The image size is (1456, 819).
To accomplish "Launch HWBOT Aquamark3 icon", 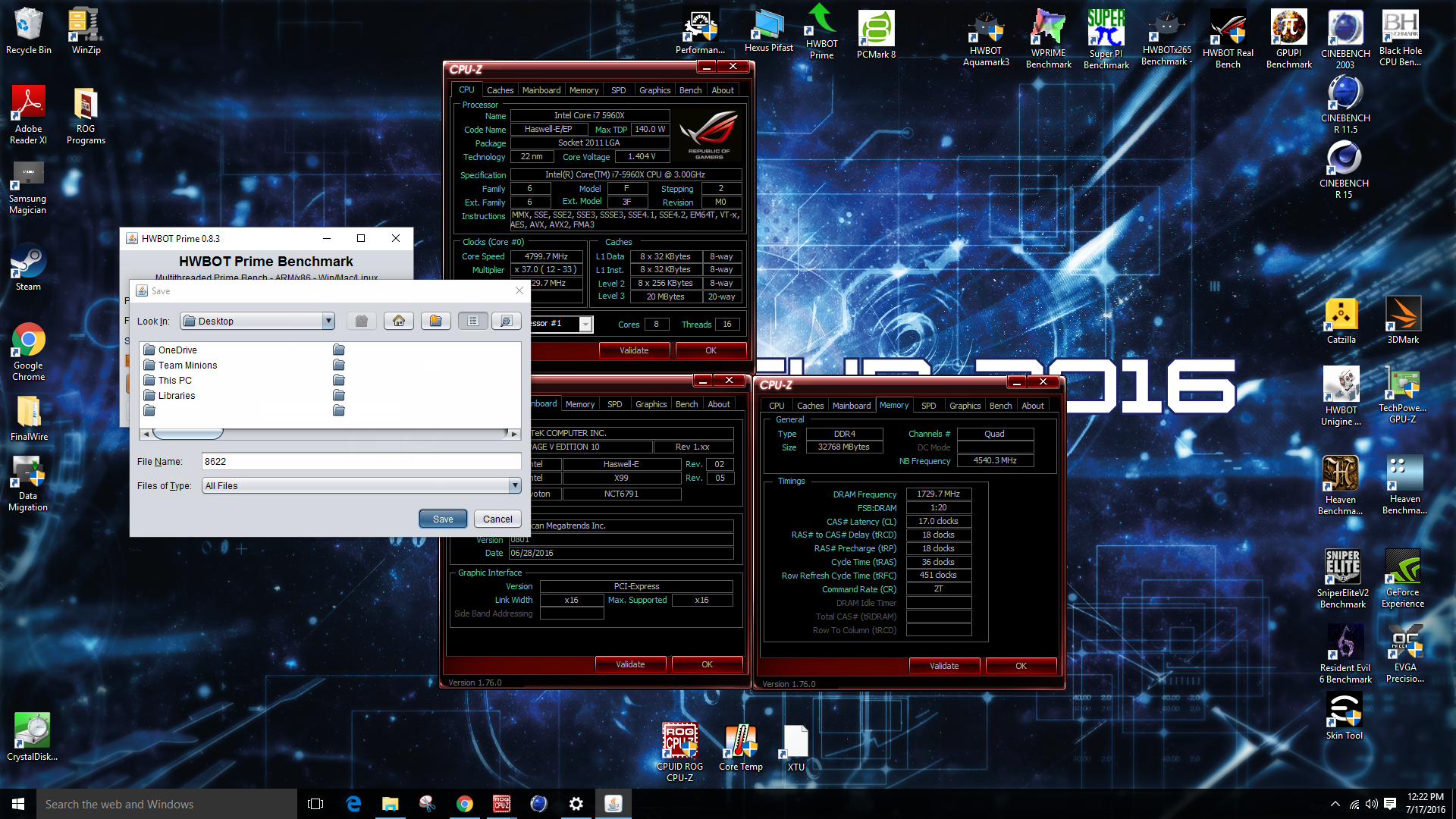I will pyautogui.click(x=986, y=40).
